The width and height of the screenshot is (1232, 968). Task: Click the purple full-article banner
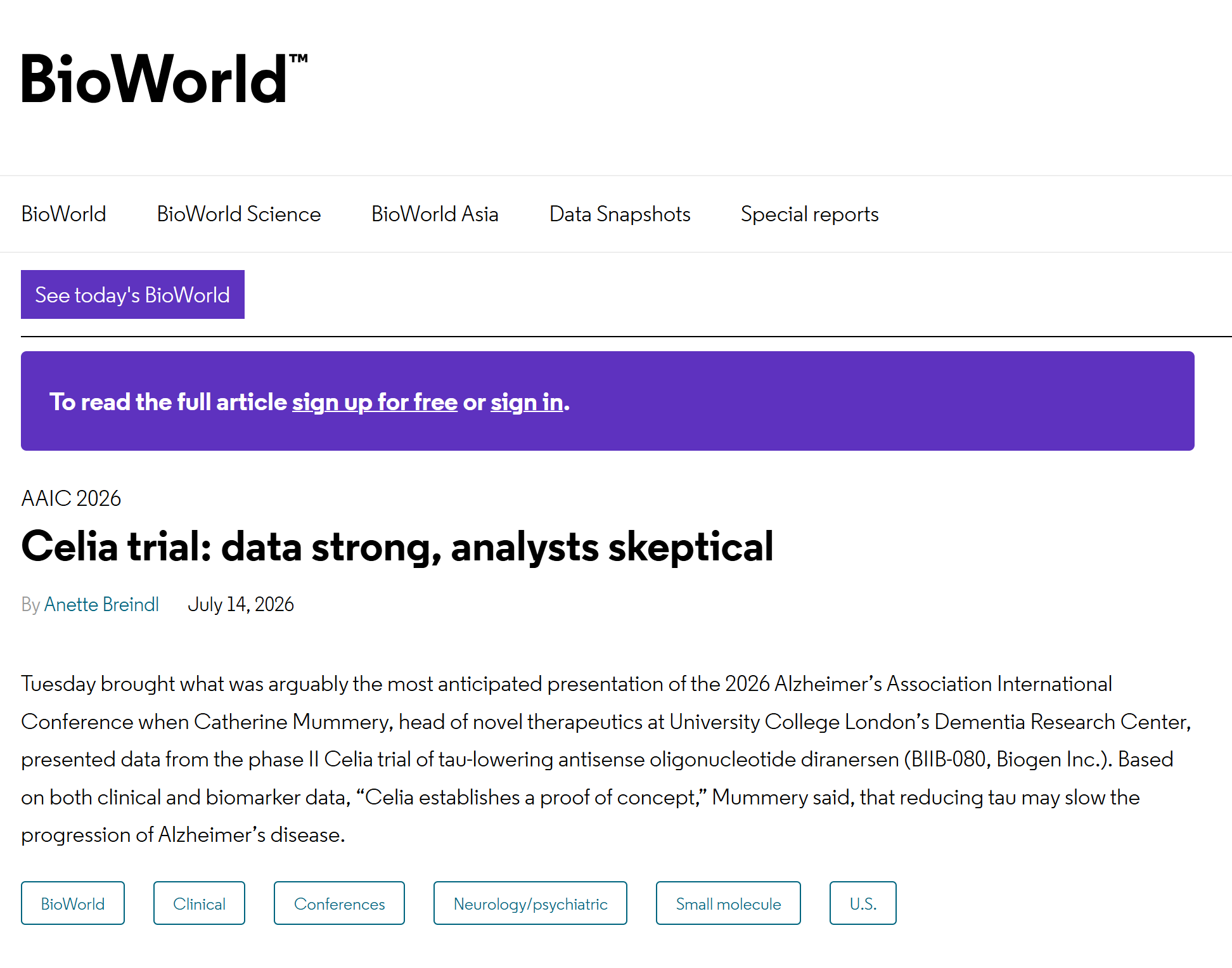pyautogui.click(x=608, y=401)
